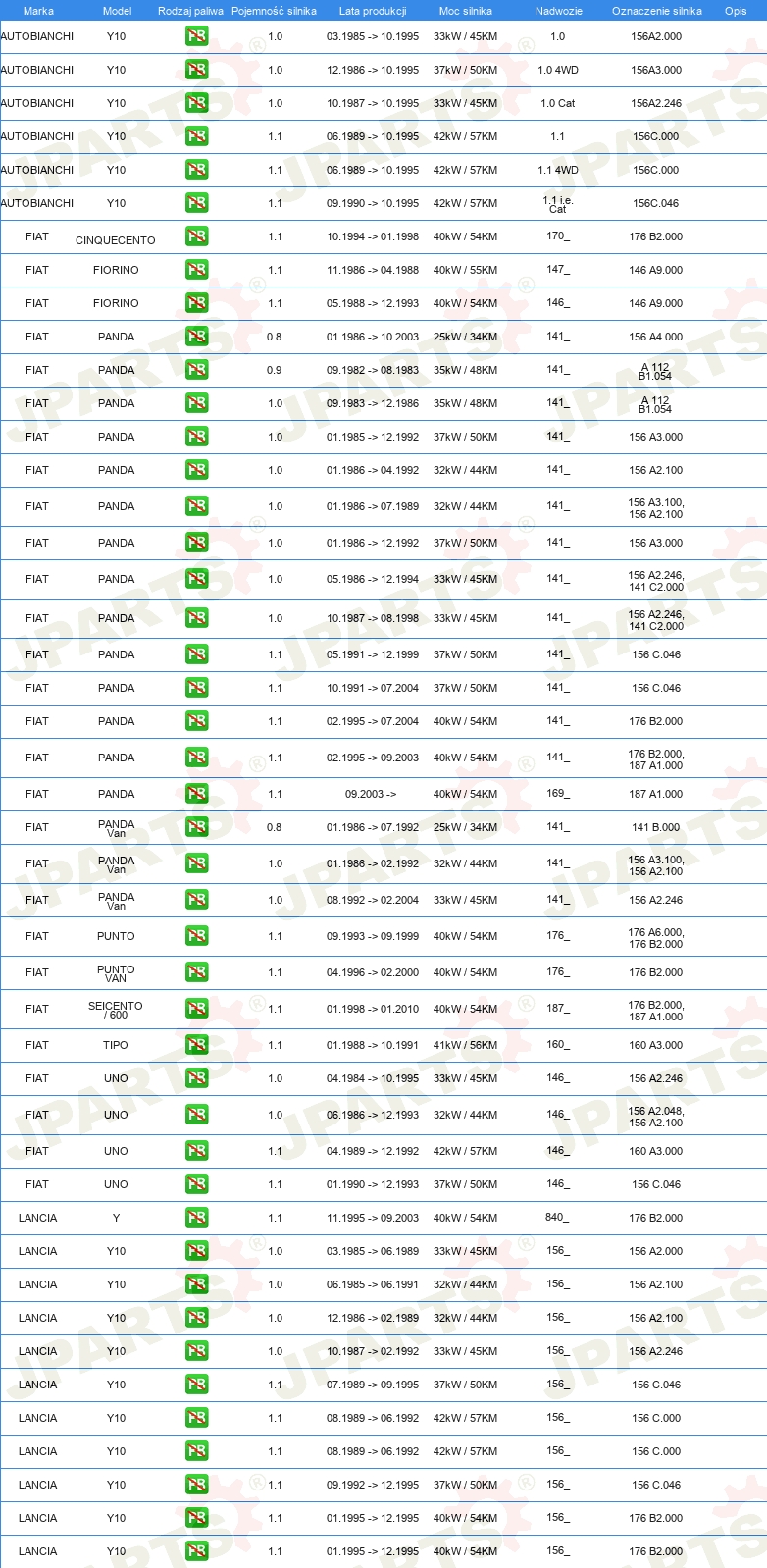Click fuel icon in Uno 160 A3.000 row

click(x=197, y=1151)
